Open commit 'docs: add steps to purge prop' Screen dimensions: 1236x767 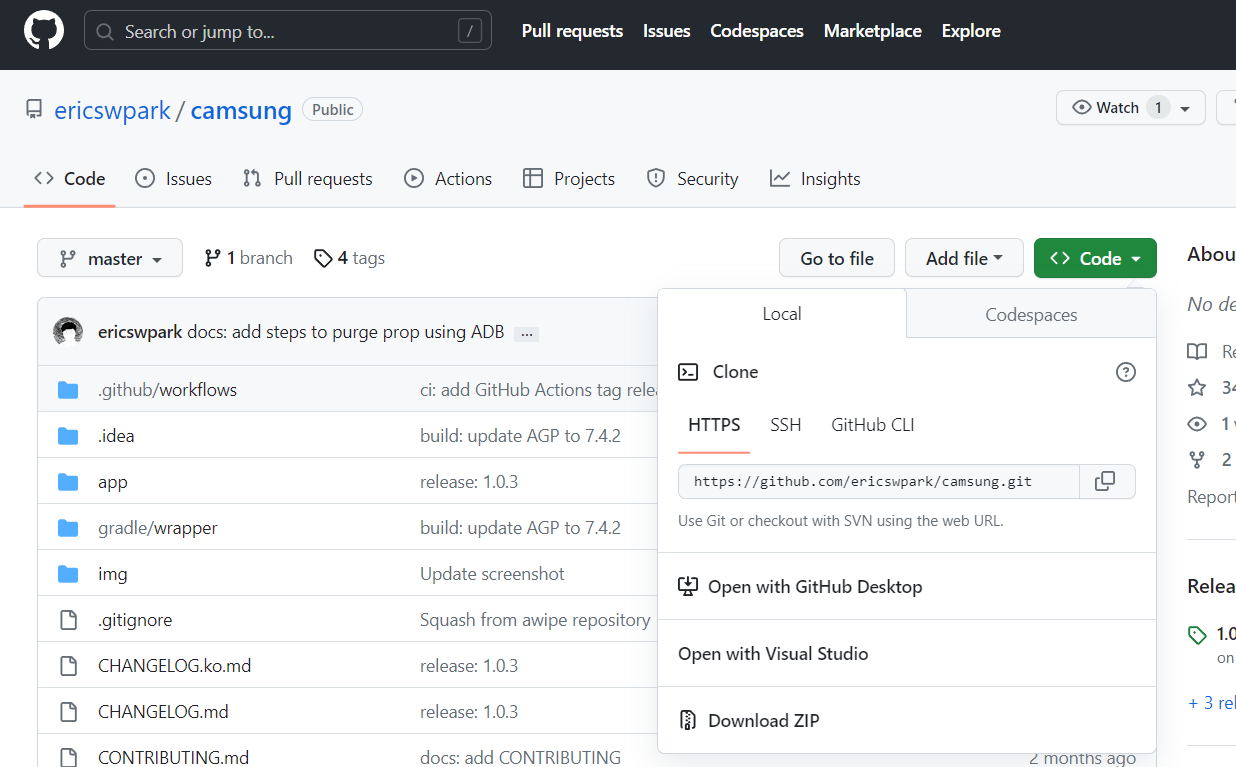point(346,332)
